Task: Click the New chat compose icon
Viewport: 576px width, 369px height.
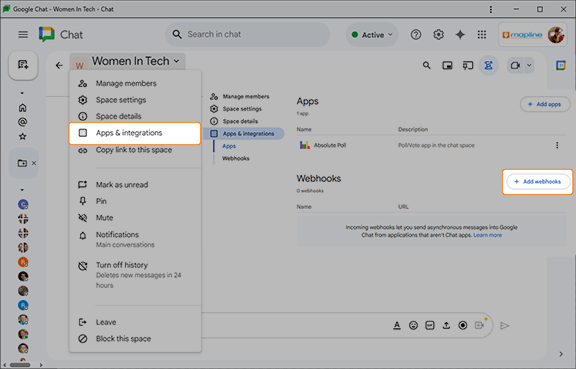Action: click(23, 65)
